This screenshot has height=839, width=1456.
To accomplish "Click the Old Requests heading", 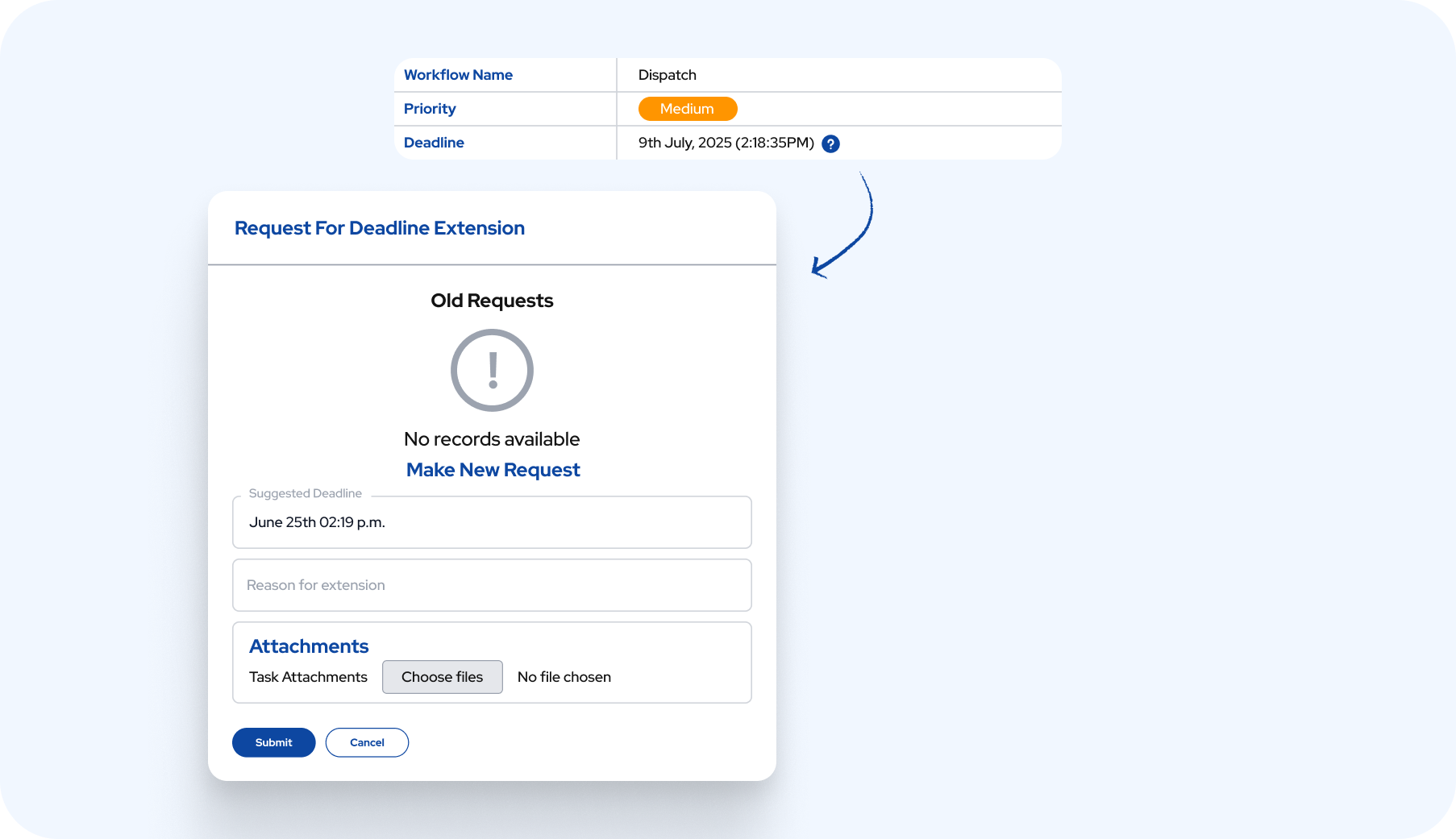I will pyautogui.click(x=492, y=301).
